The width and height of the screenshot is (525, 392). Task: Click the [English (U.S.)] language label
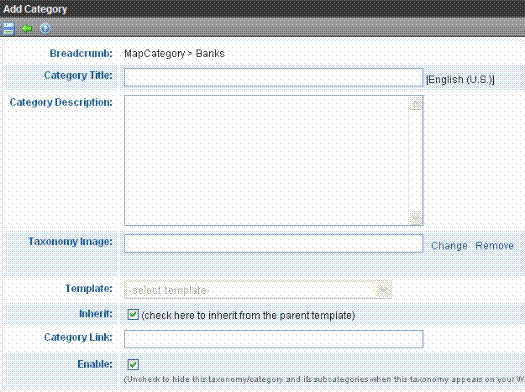coord(460,80)
